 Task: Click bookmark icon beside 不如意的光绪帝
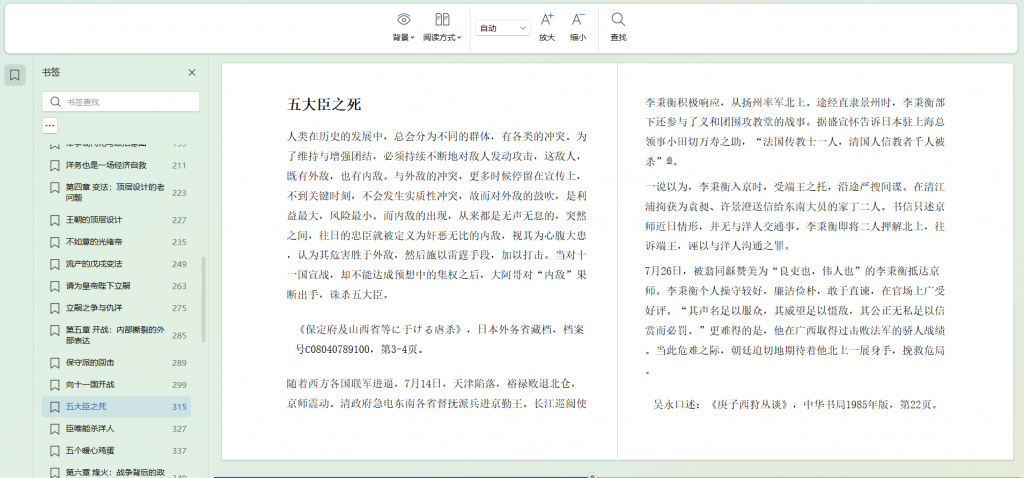[54, 242]
